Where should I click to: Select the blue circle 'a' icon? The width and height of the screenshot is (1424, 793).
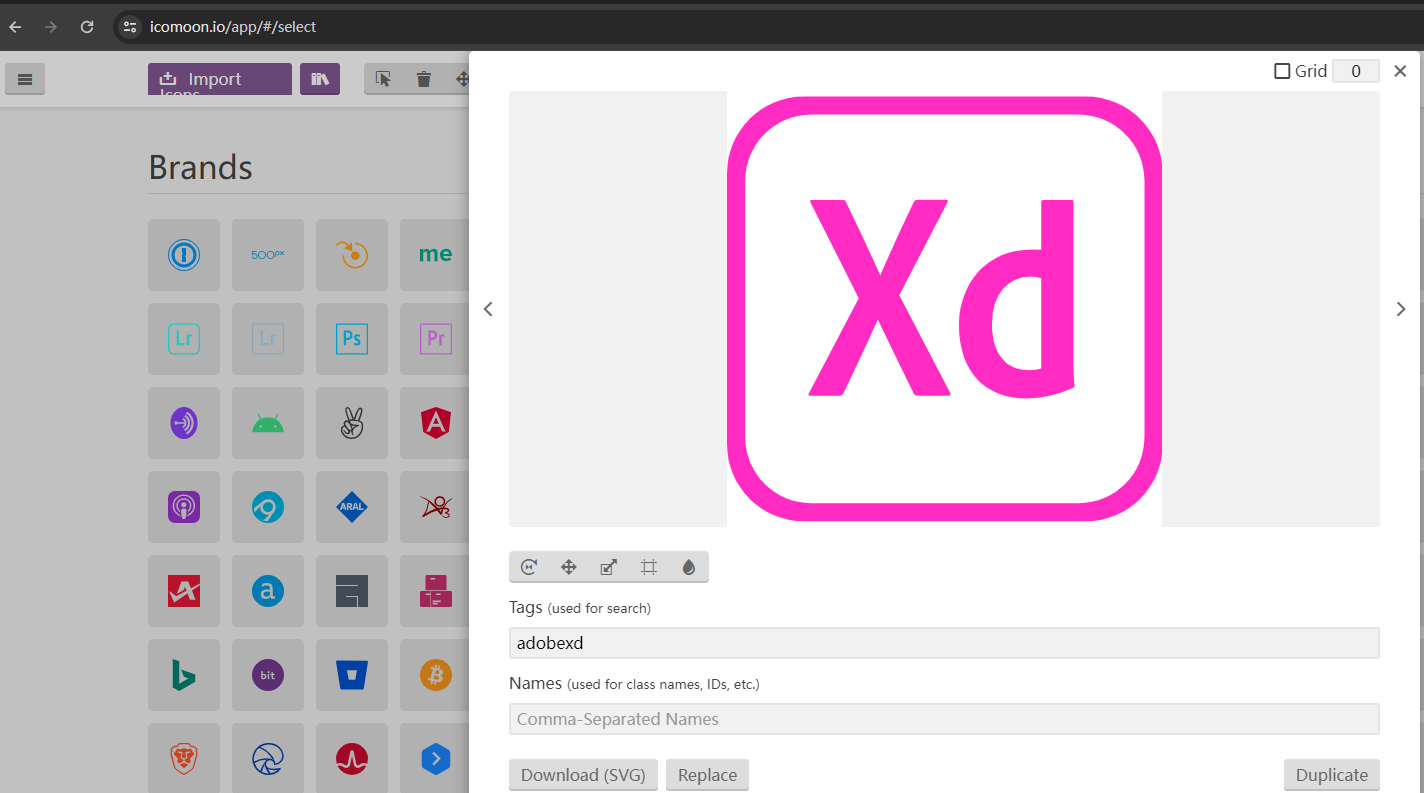(268, 591)
